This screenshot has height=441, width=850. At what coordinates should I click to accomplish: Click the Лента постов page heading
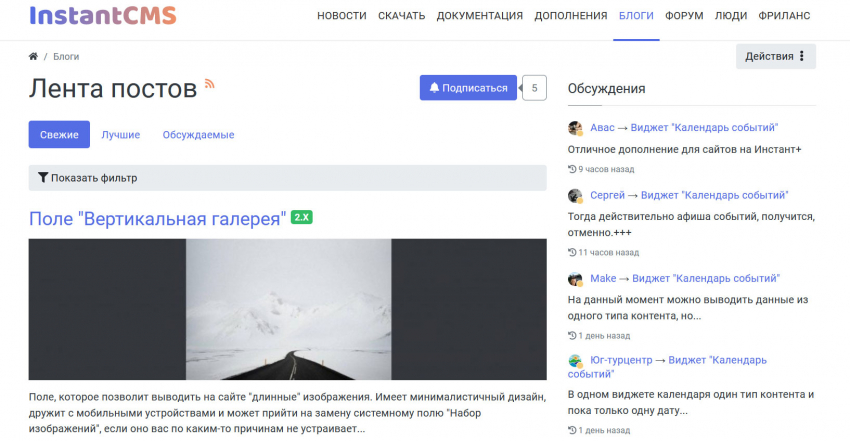coord(113,88)
